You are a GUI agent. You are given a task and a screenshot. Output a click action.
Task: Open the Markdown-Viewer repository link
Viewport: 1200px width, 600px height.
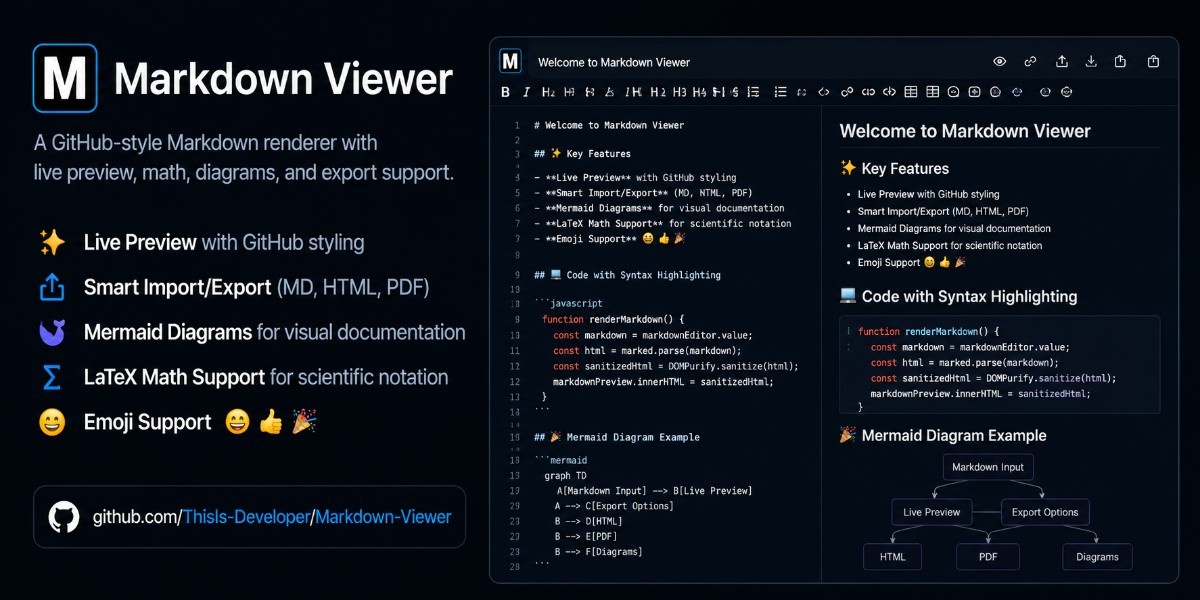(x=383, y=517)
